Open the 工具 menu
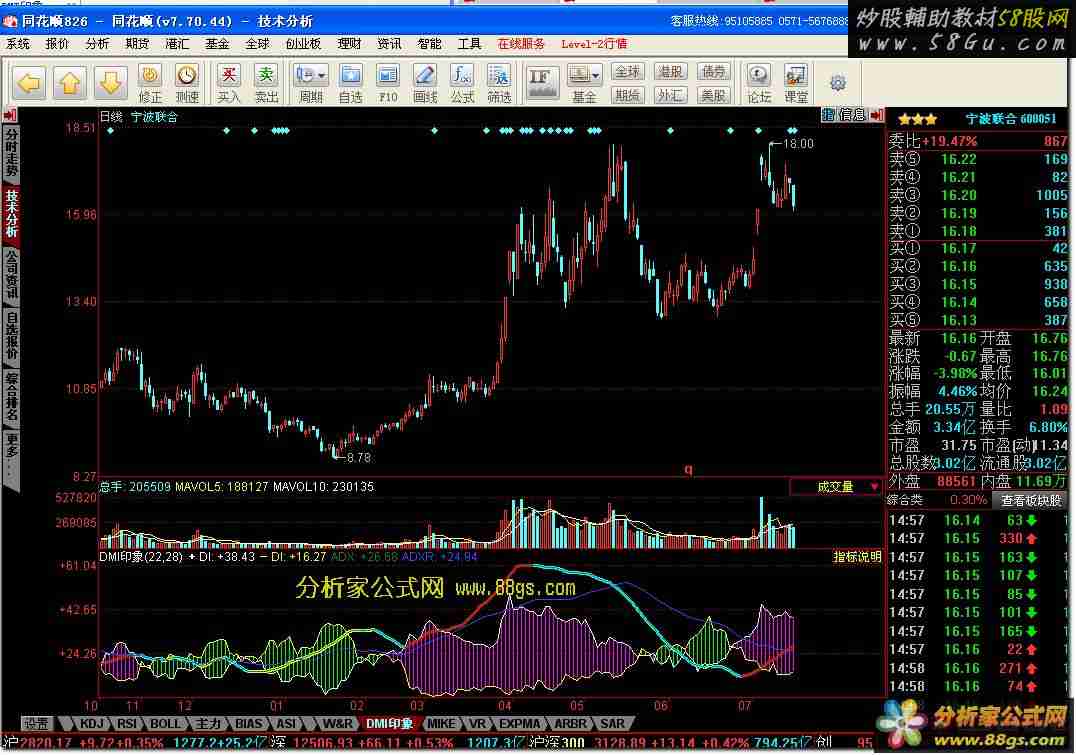This screenshot has width=1076, height=755. point(469,44)
